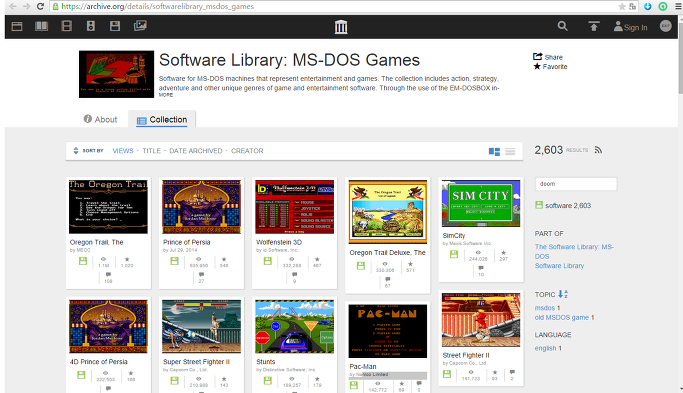Image resolution: width=683 pixels, height=393 pixels.
Task: Open the Wolfenstein 3D thumbnail
Action: (x=294, y=207)
